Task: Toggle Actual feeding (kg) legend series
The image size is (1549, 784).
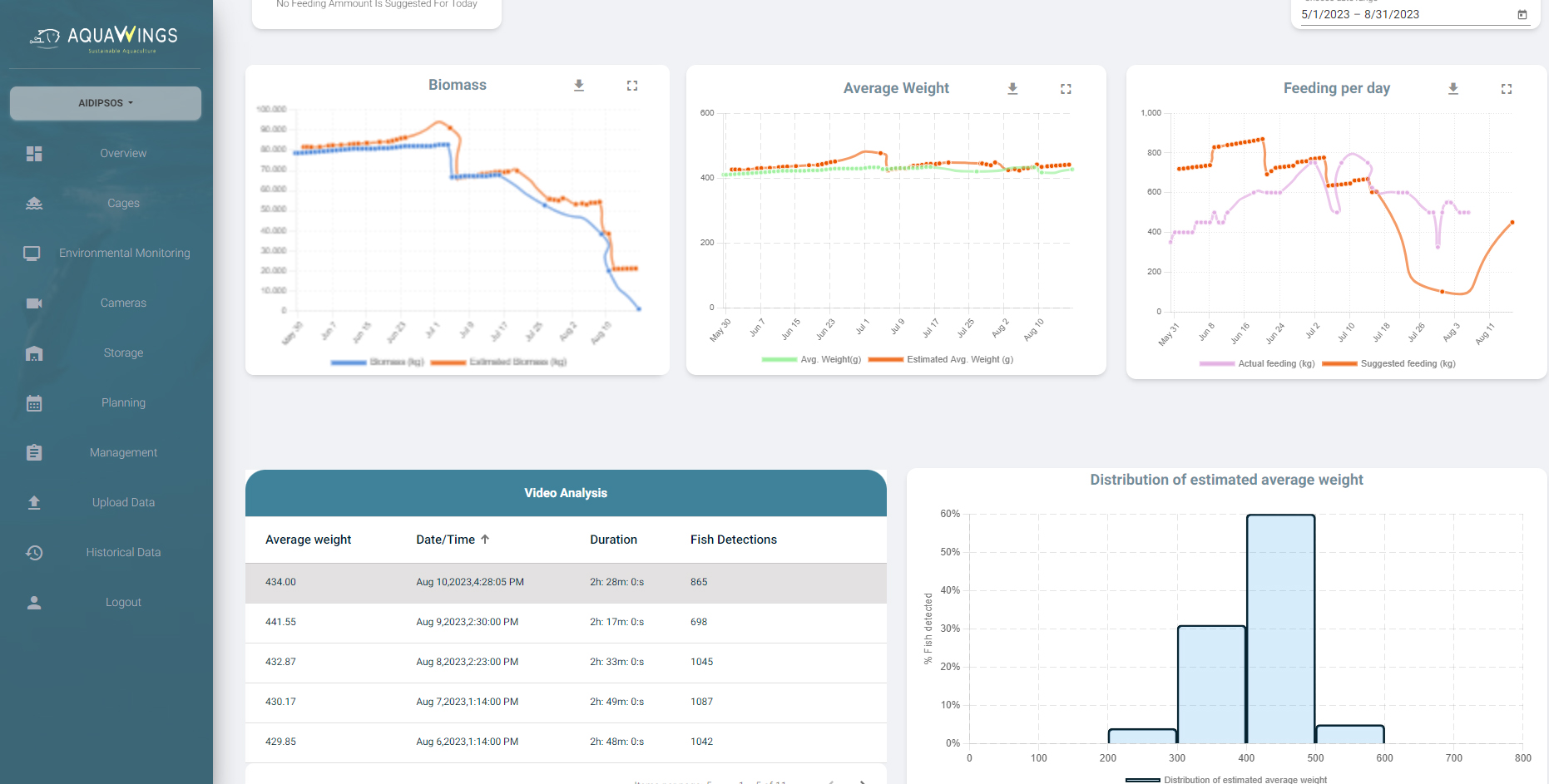Action: pyautogui.click(x=1257, y=363)
